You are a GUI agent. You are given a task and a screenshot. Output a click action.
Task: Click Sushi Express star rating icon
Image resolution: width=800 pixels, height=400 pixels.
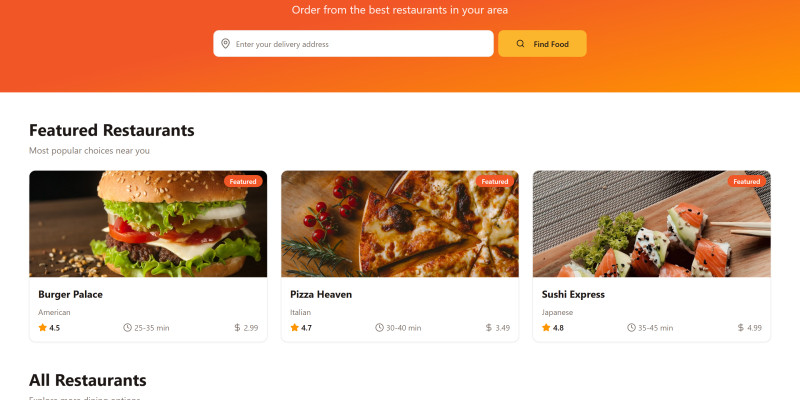[547, 328]
